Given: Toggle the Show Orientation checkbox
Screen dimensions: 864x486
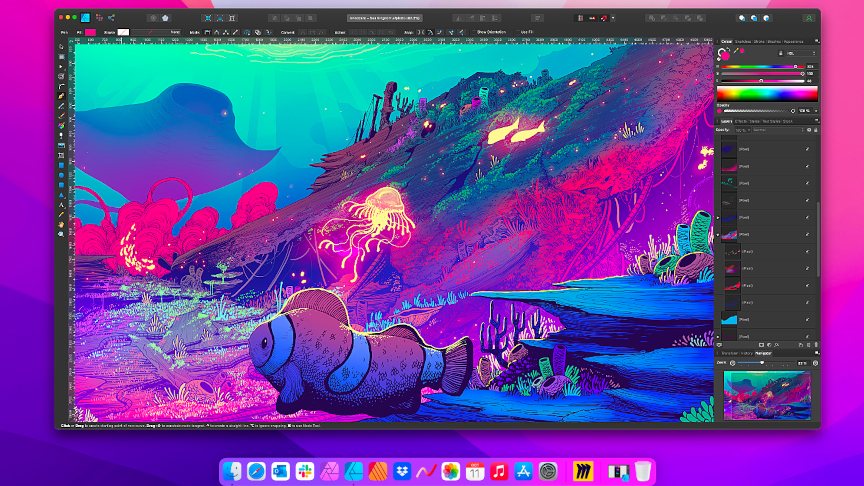Looking at the screenshot, I should [x=474, y=33].
